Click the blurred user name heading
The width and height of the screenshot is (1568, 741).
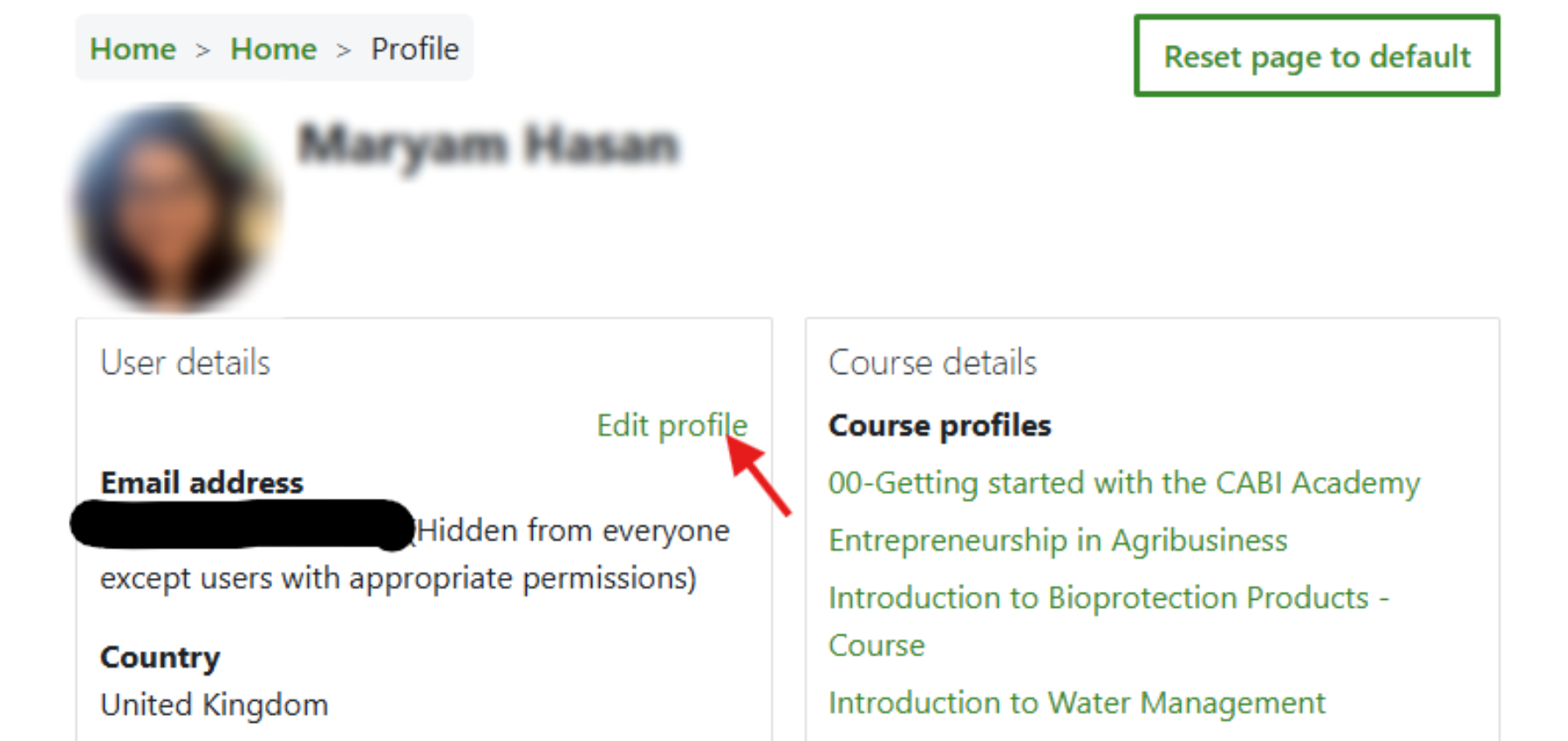tap(487, 145)
